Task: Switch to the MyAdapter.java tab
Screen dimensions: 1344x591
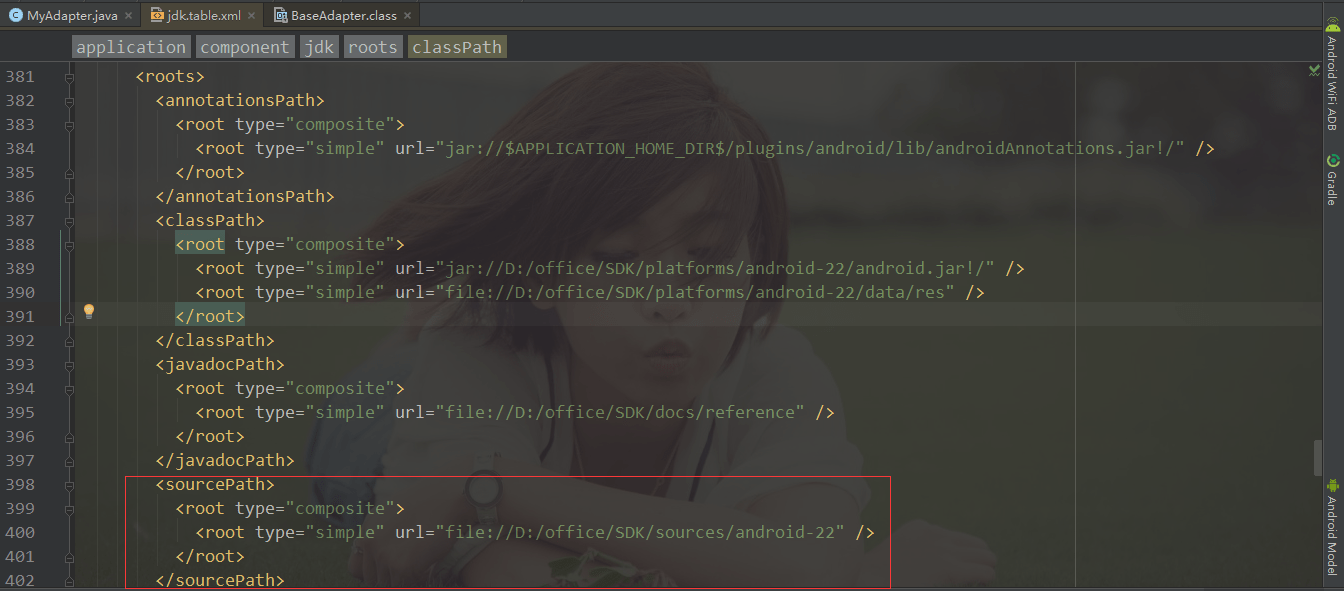Action: (x=70, y=14)
